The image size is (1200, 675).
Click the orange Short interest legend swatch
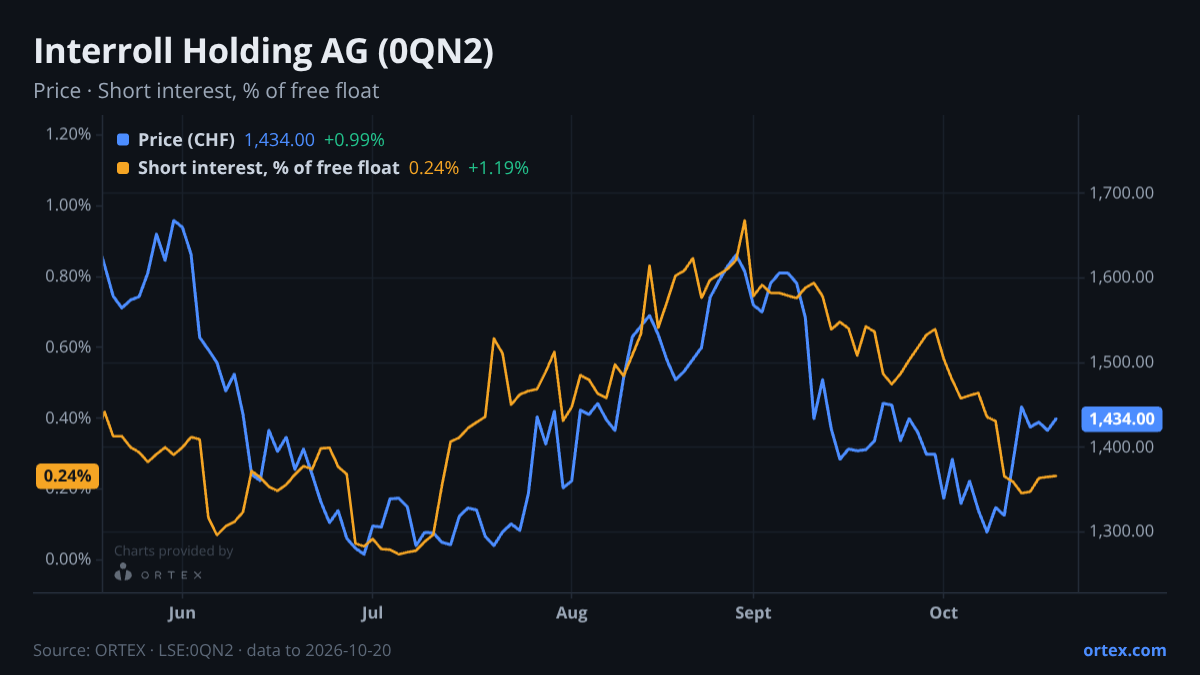123,168
